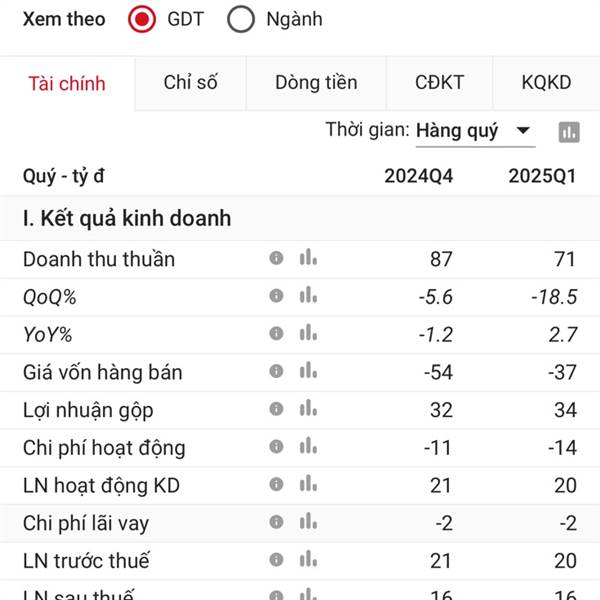Open the Dòng tiền tab

316,83
